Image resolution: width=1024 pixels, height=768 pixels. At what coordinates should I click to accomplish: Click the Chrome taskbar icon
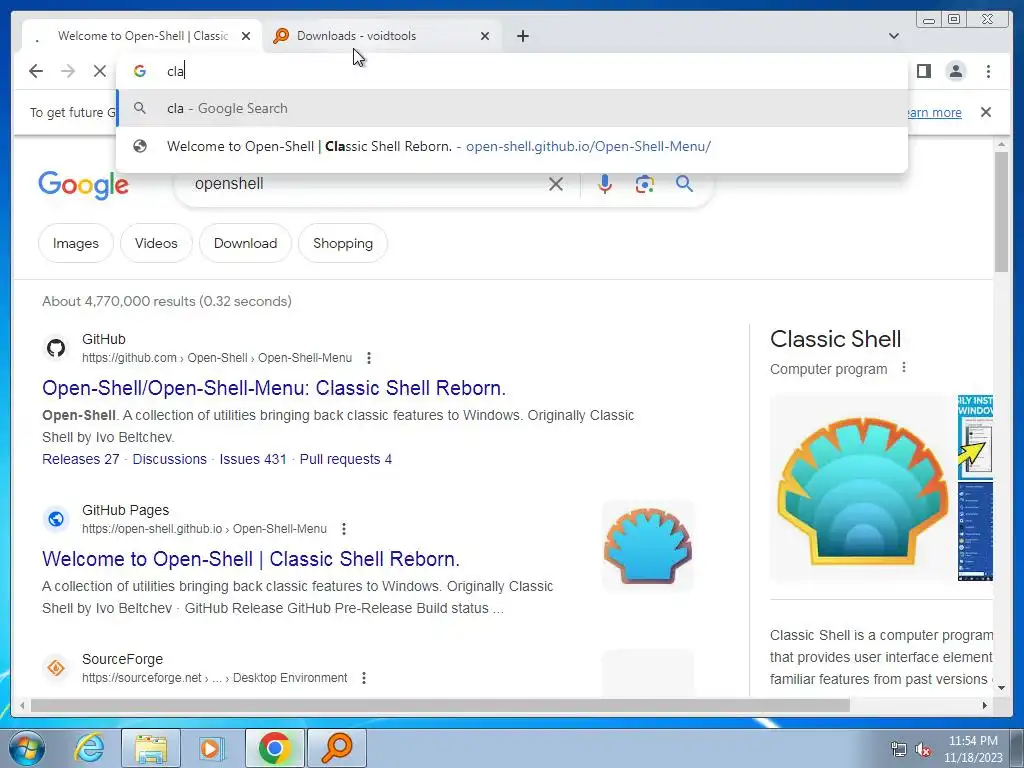[274, 748]
